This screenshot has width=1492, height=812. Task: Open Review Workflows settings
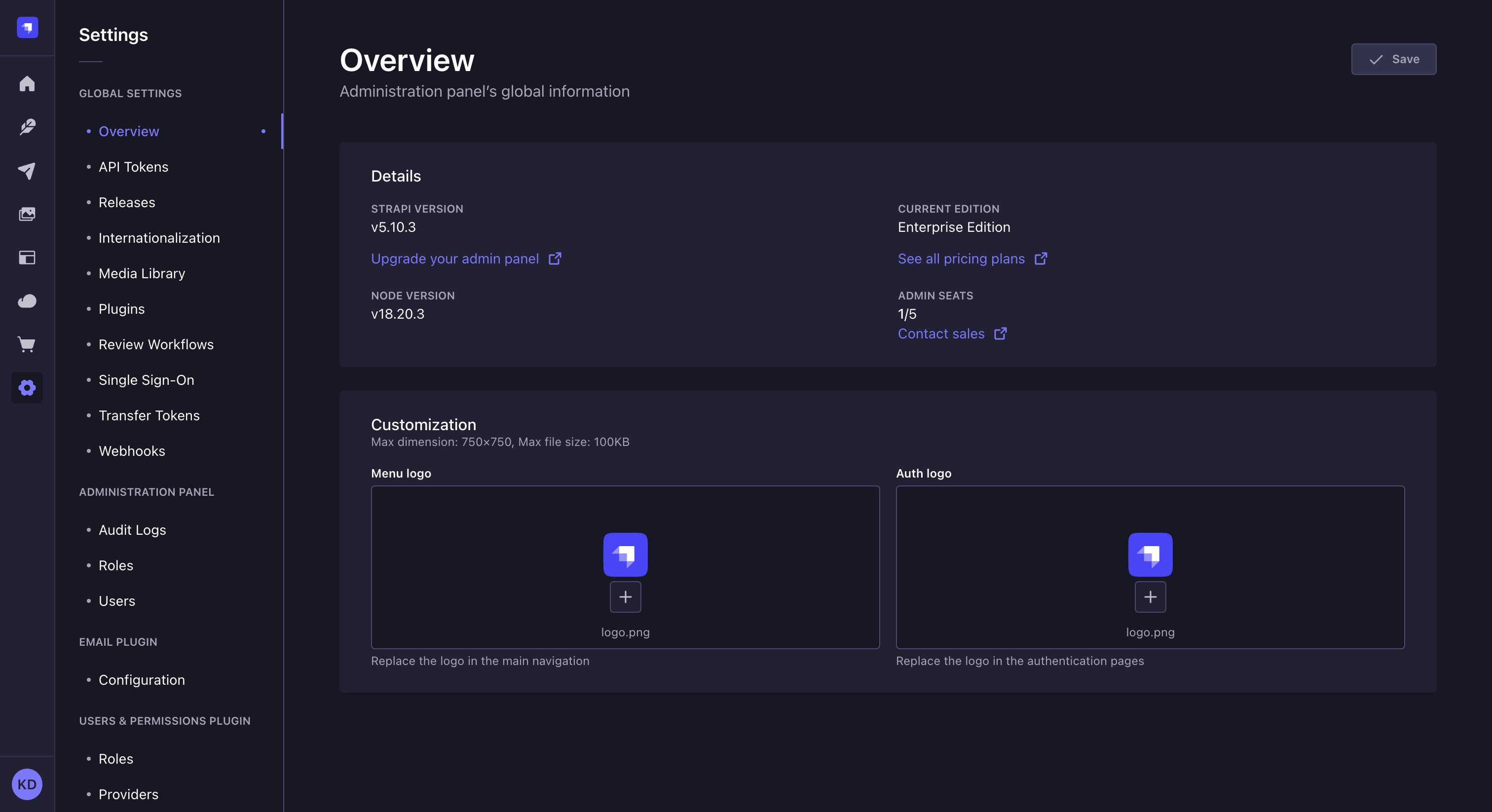[x=156, y=345]
